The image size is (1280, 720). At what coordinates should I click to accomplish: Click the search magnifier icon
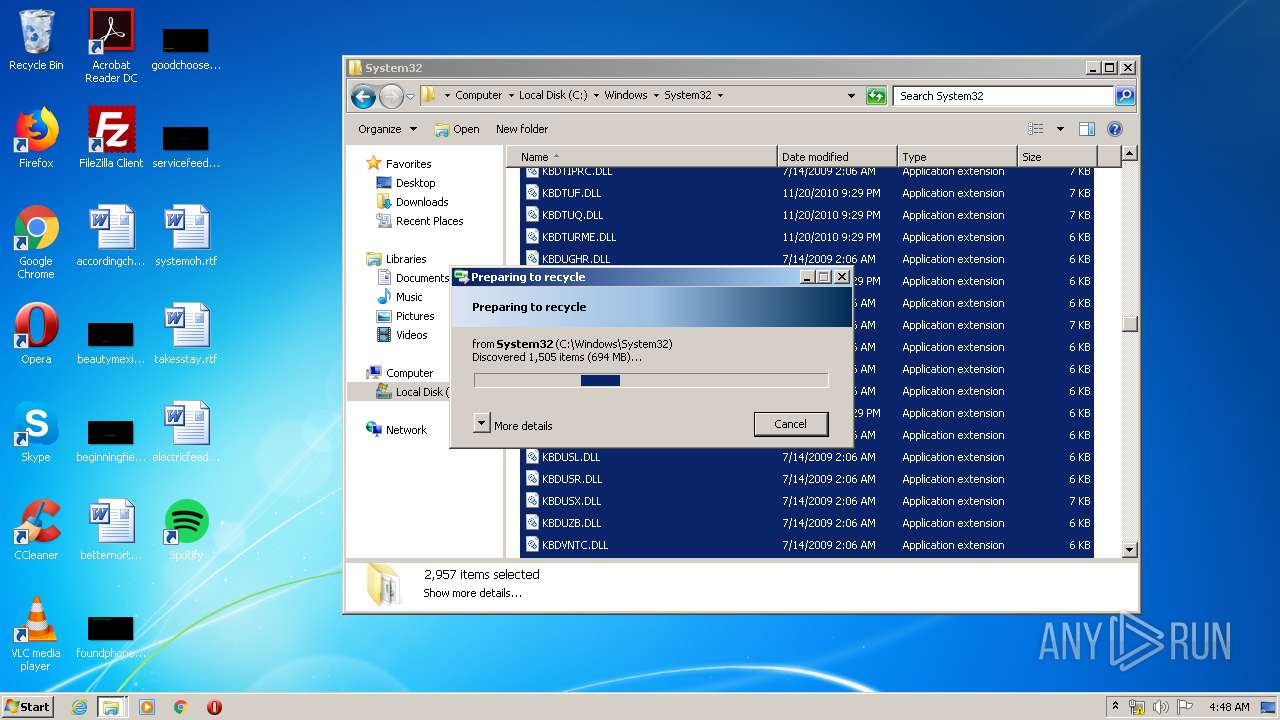point(1125,96)
